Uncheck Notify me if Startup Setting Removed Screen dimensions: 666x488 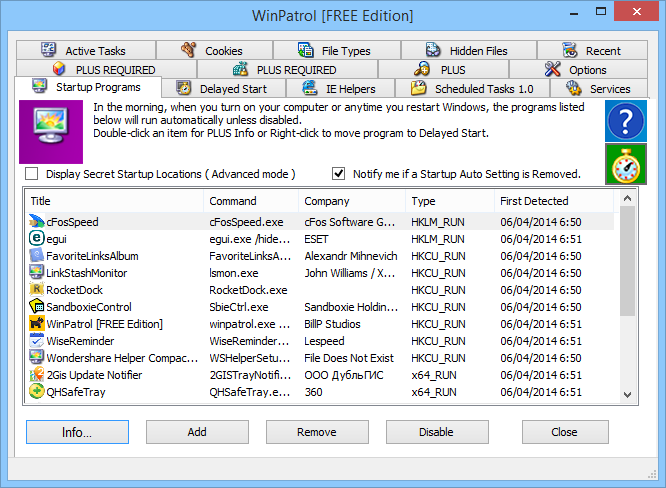pyautogui.click(x=339, y=174)
